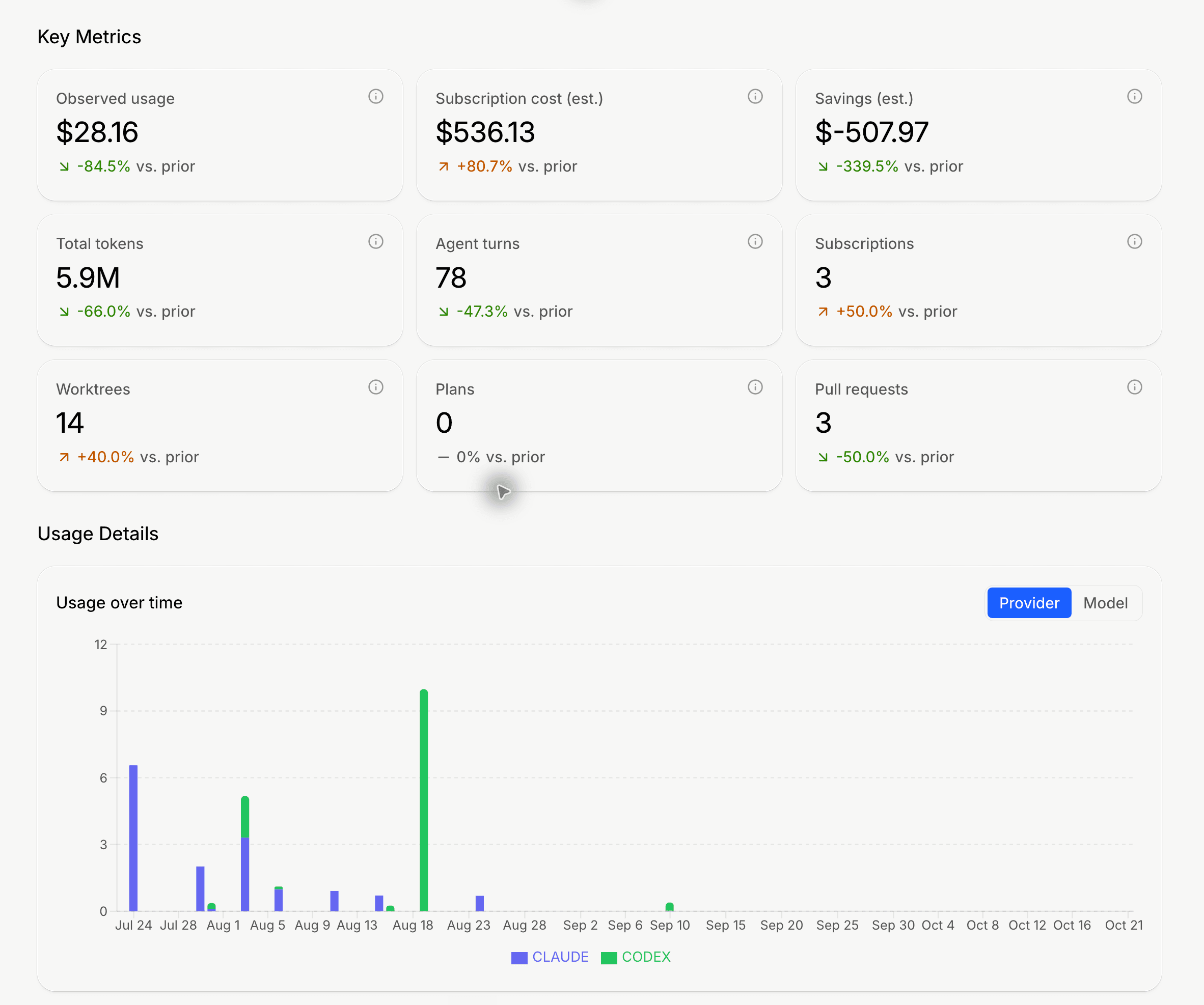
Task: Click the Oct 21 axis label
Action: [1124, 925]
